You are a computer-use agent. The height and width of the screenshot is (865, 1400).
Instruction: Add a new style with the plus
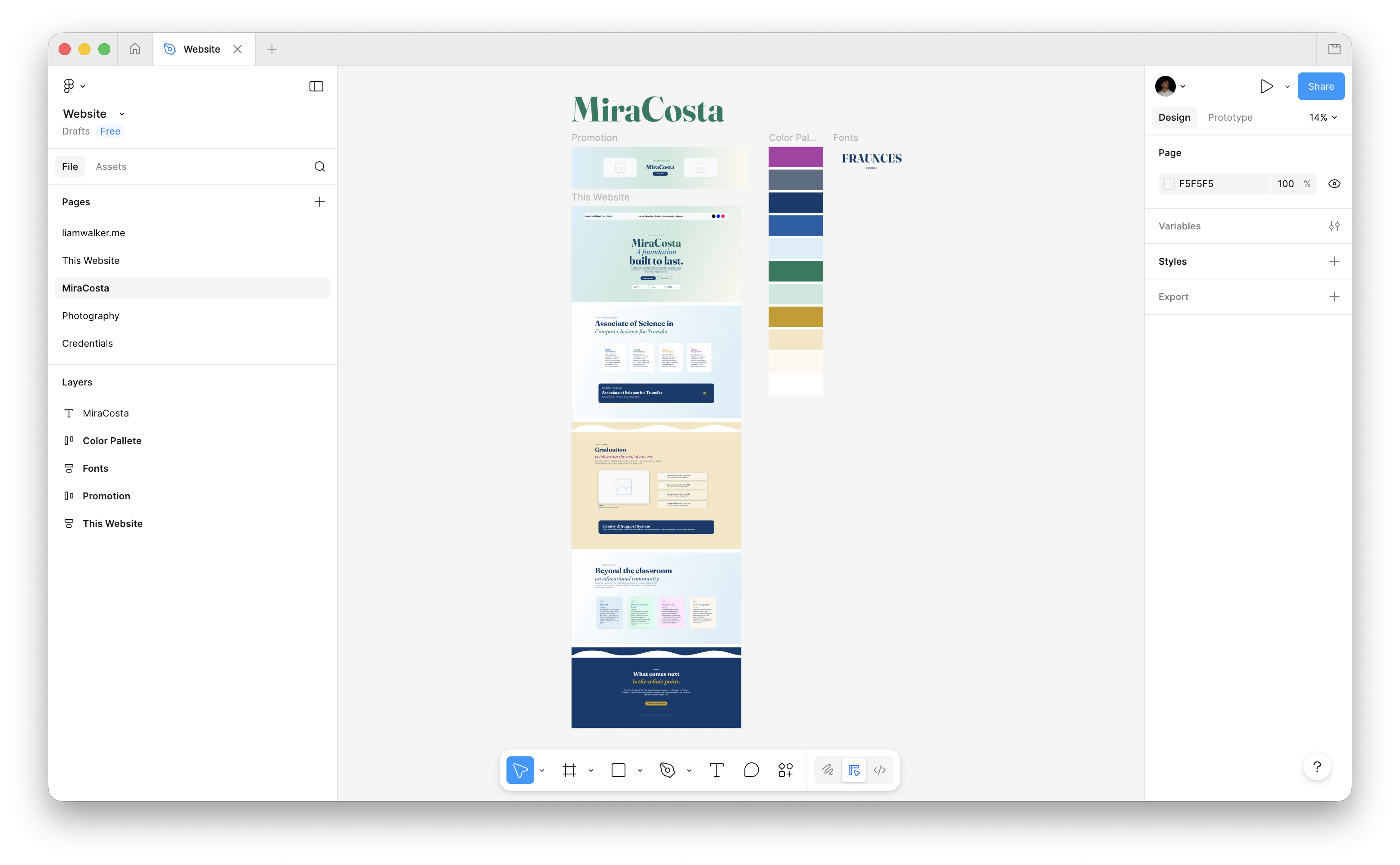(1334, 261)
